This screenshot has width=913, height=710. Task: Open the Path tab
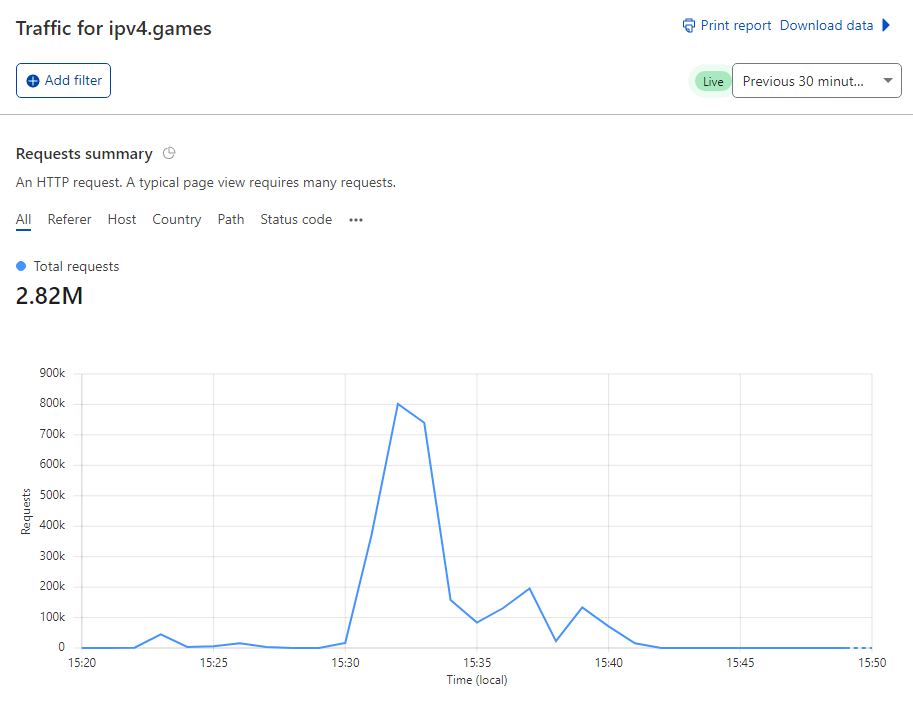[x=231, y=220]
